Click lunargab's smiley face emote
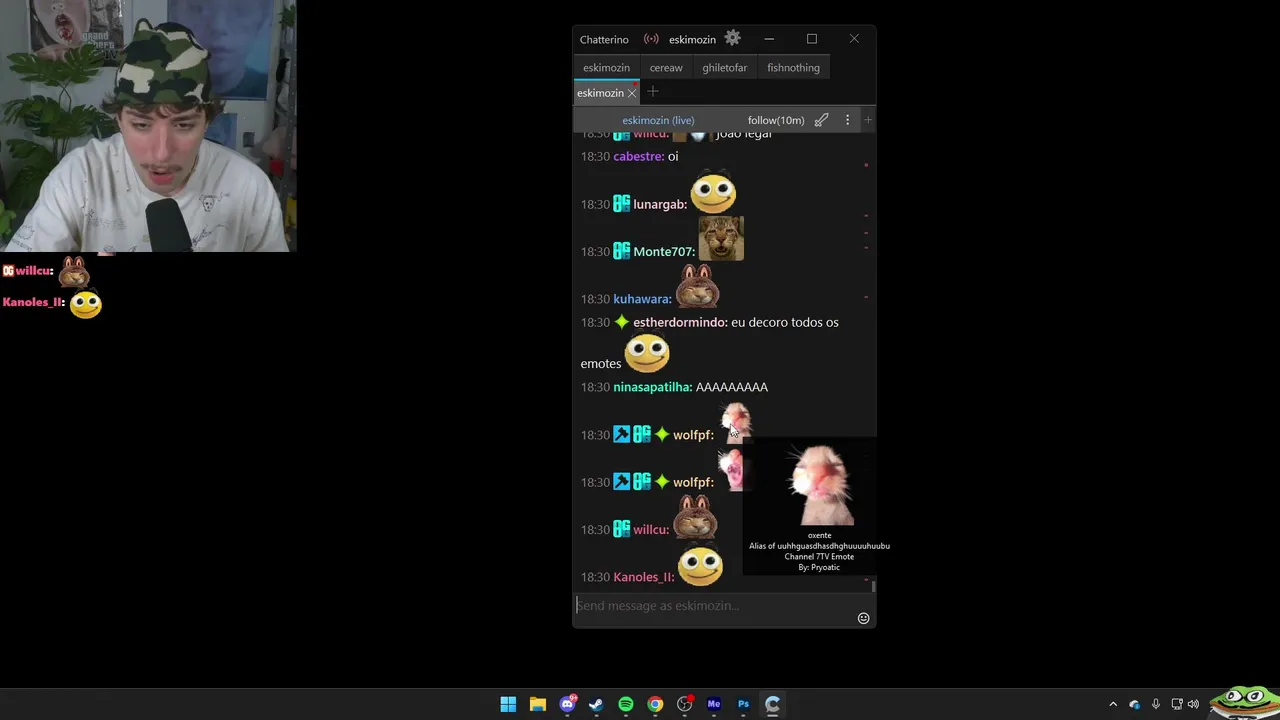The image size is (1280, 720). point(713,193)
